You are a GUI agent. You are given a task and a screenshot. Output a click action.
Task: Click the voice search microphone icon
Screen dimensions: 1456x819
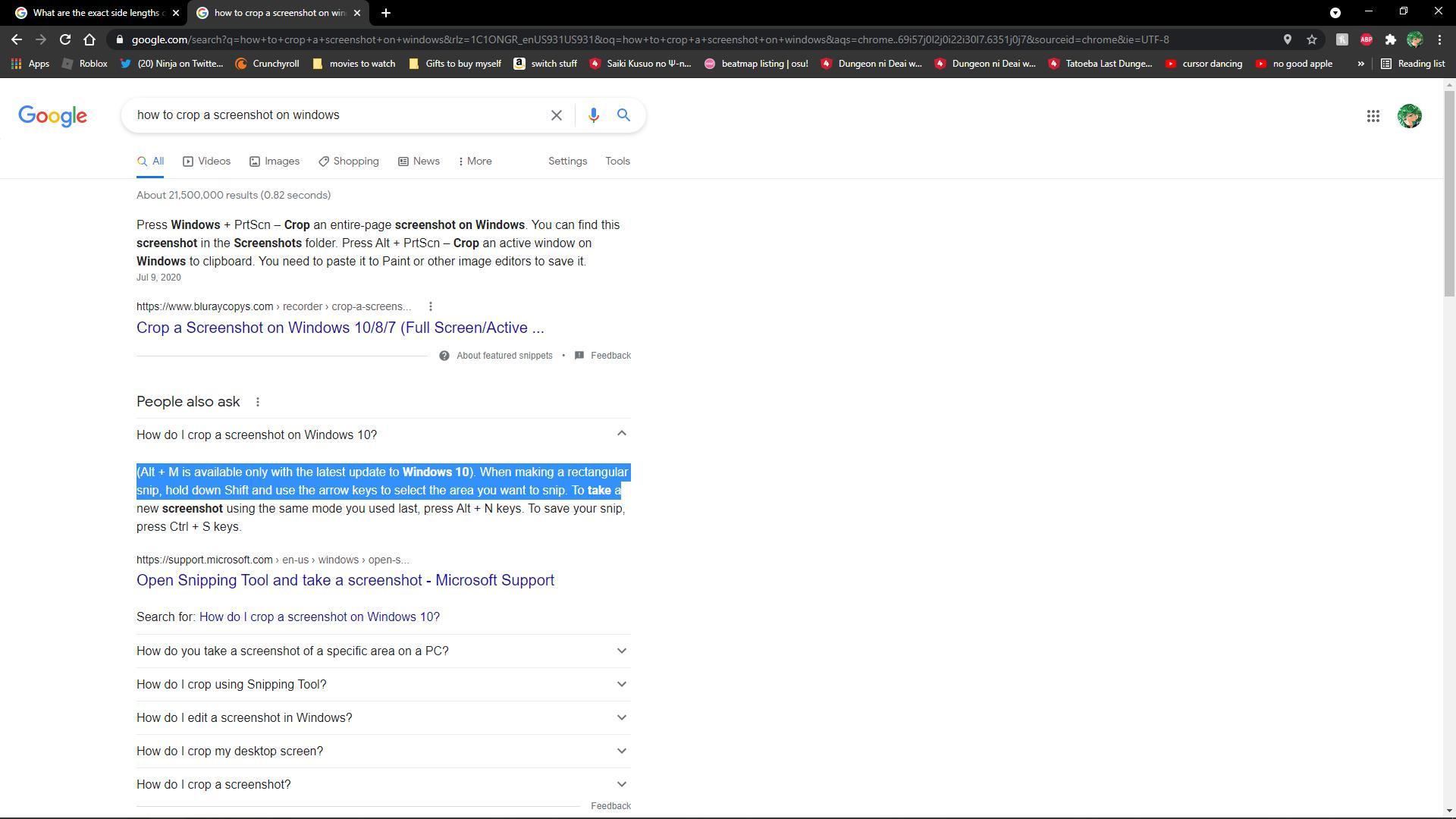[x=593, y=115]
